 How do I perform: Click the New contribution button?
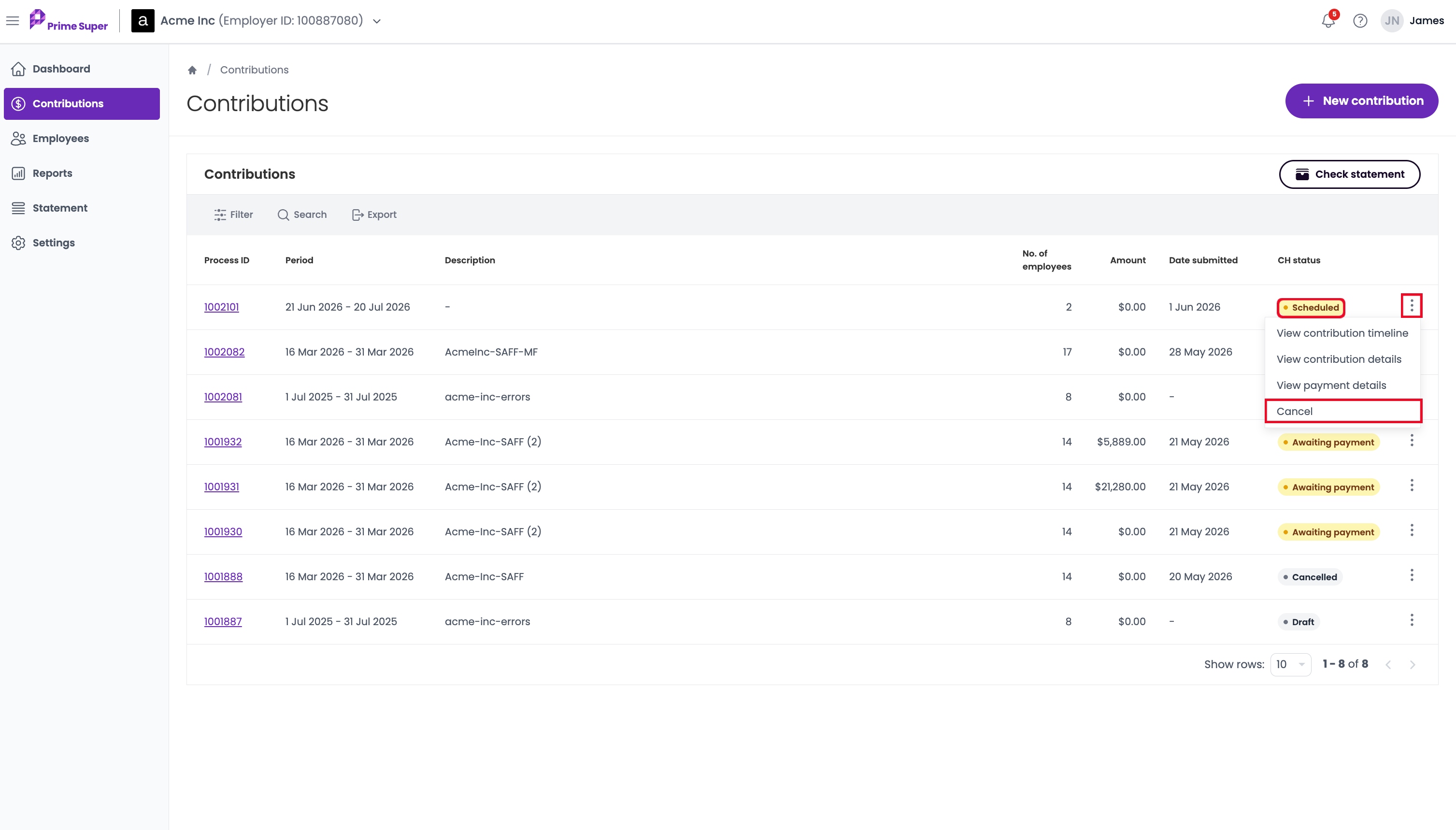pos(1361,101)
